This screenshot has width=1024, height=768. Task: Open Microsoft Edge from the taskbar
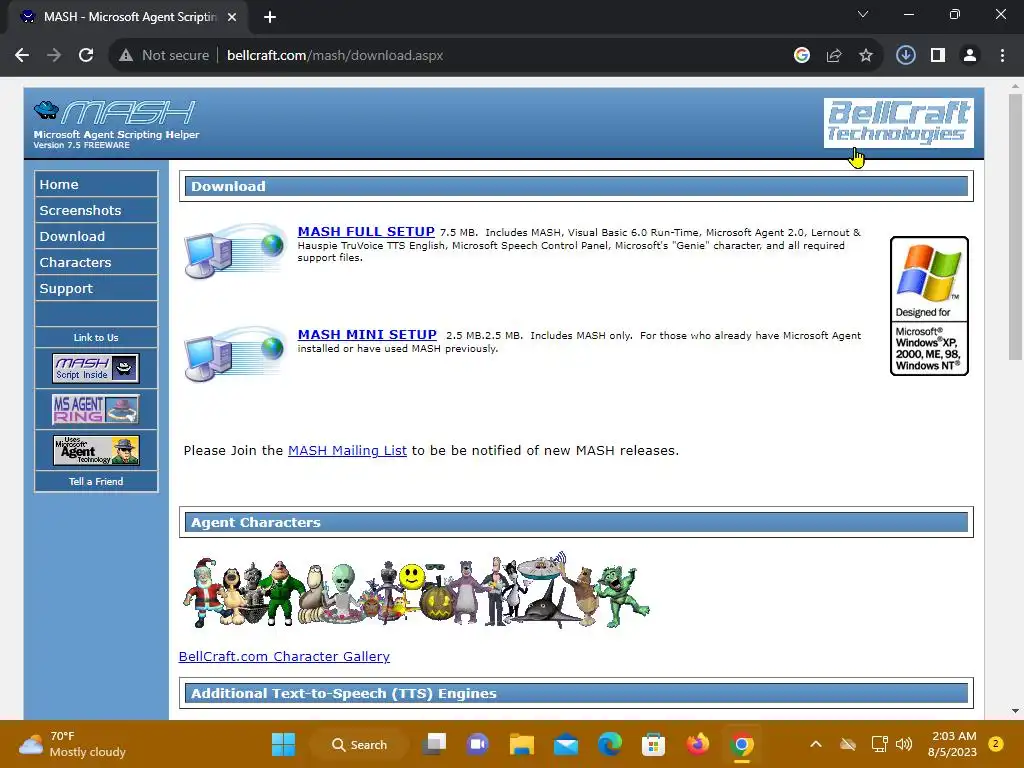(609, 744)
